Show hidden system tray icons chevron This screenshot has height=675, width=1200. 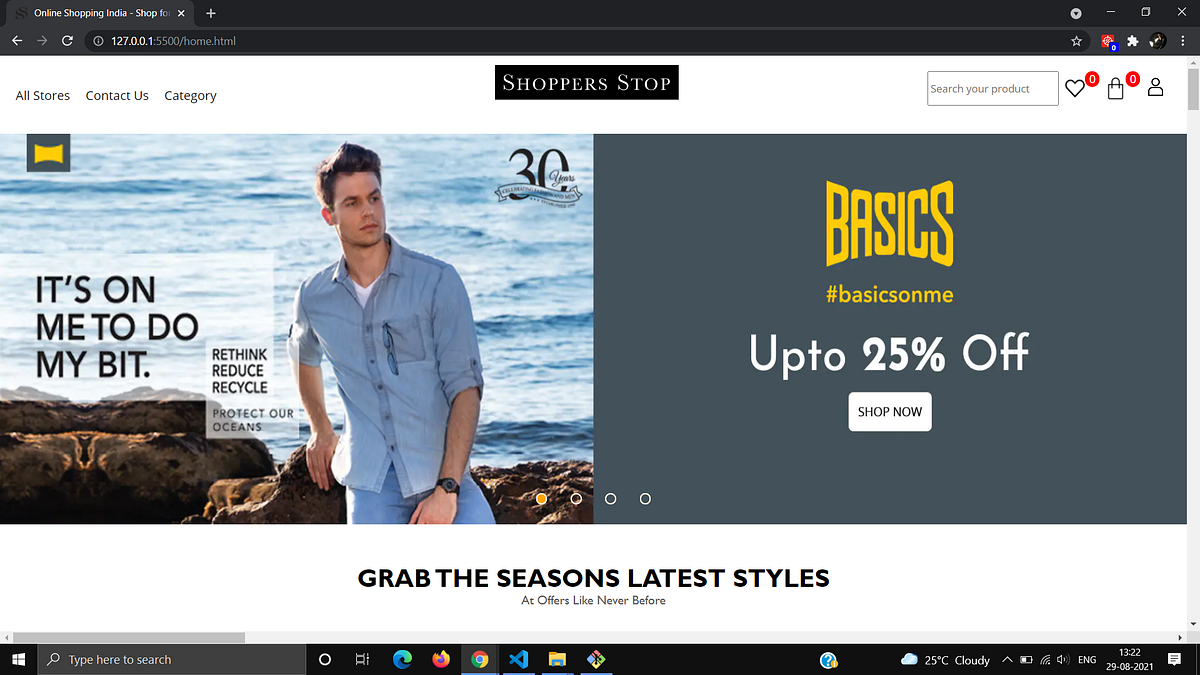point(1007,659)
